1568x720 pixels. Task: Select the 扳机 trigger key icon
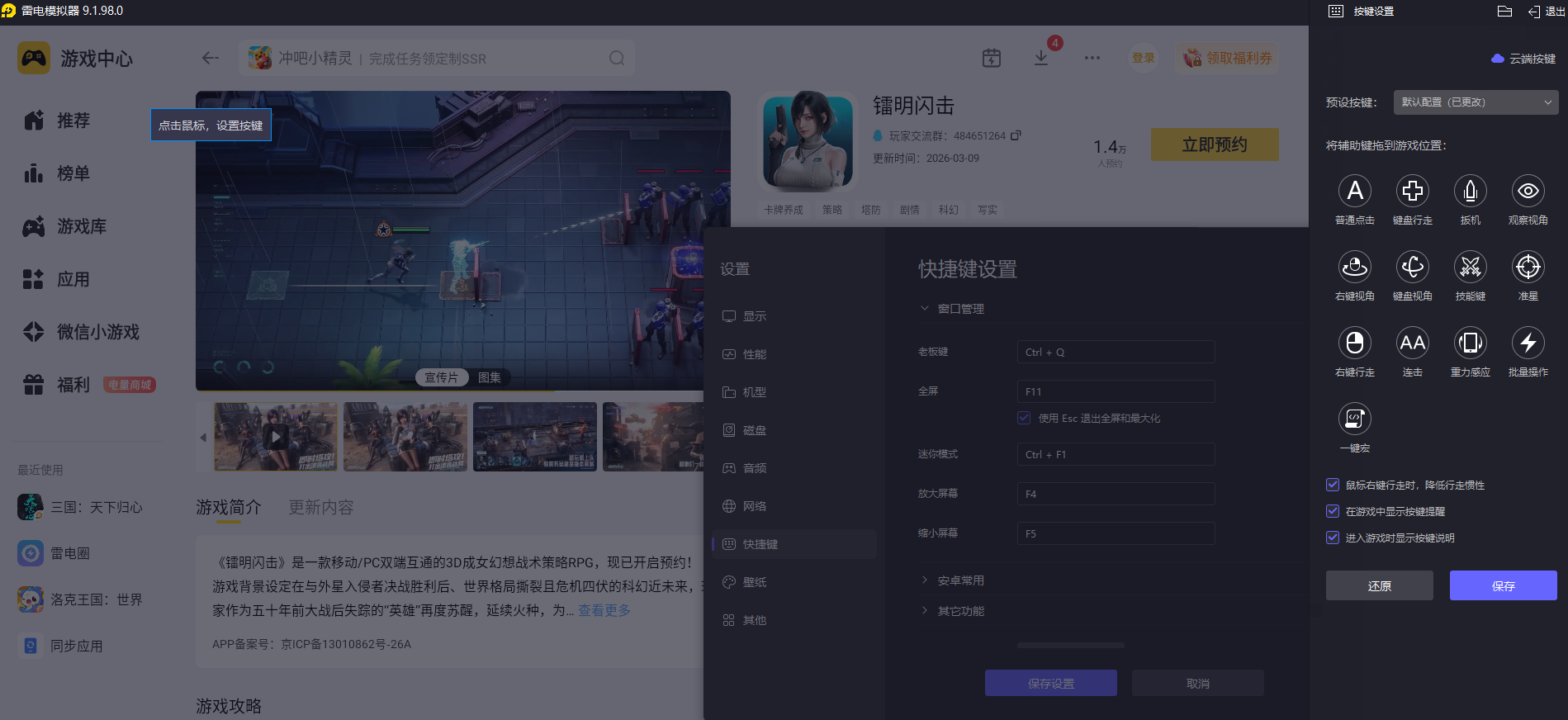tap(1470, 191)
